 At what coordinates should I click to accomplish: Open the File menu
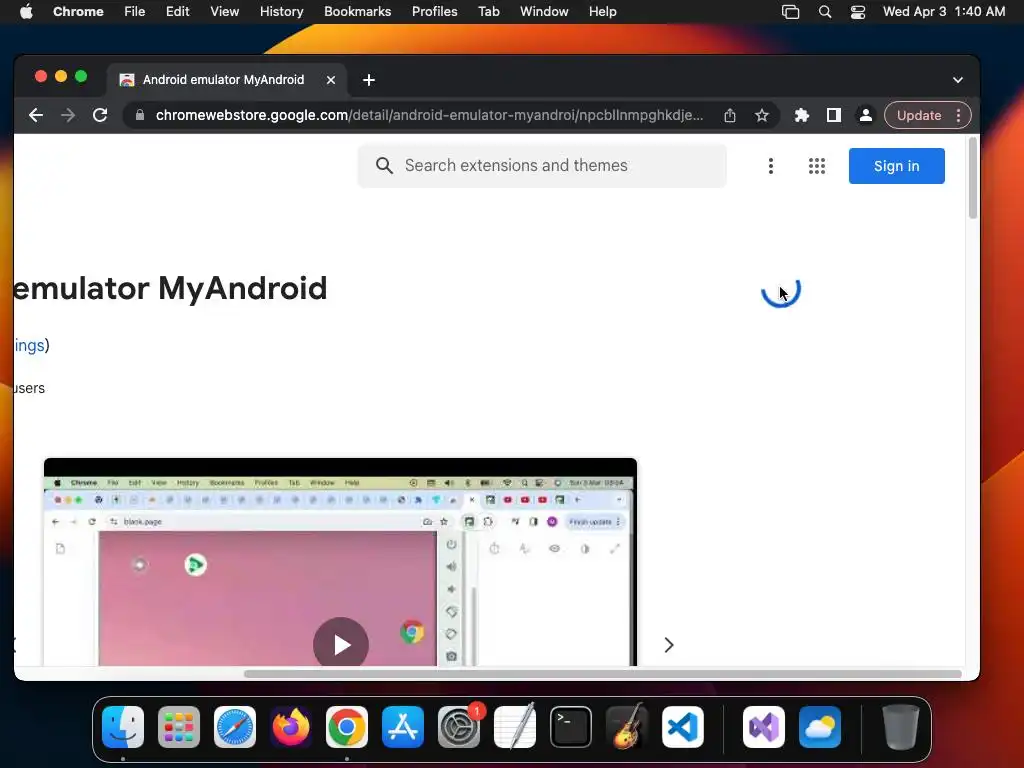135,12
